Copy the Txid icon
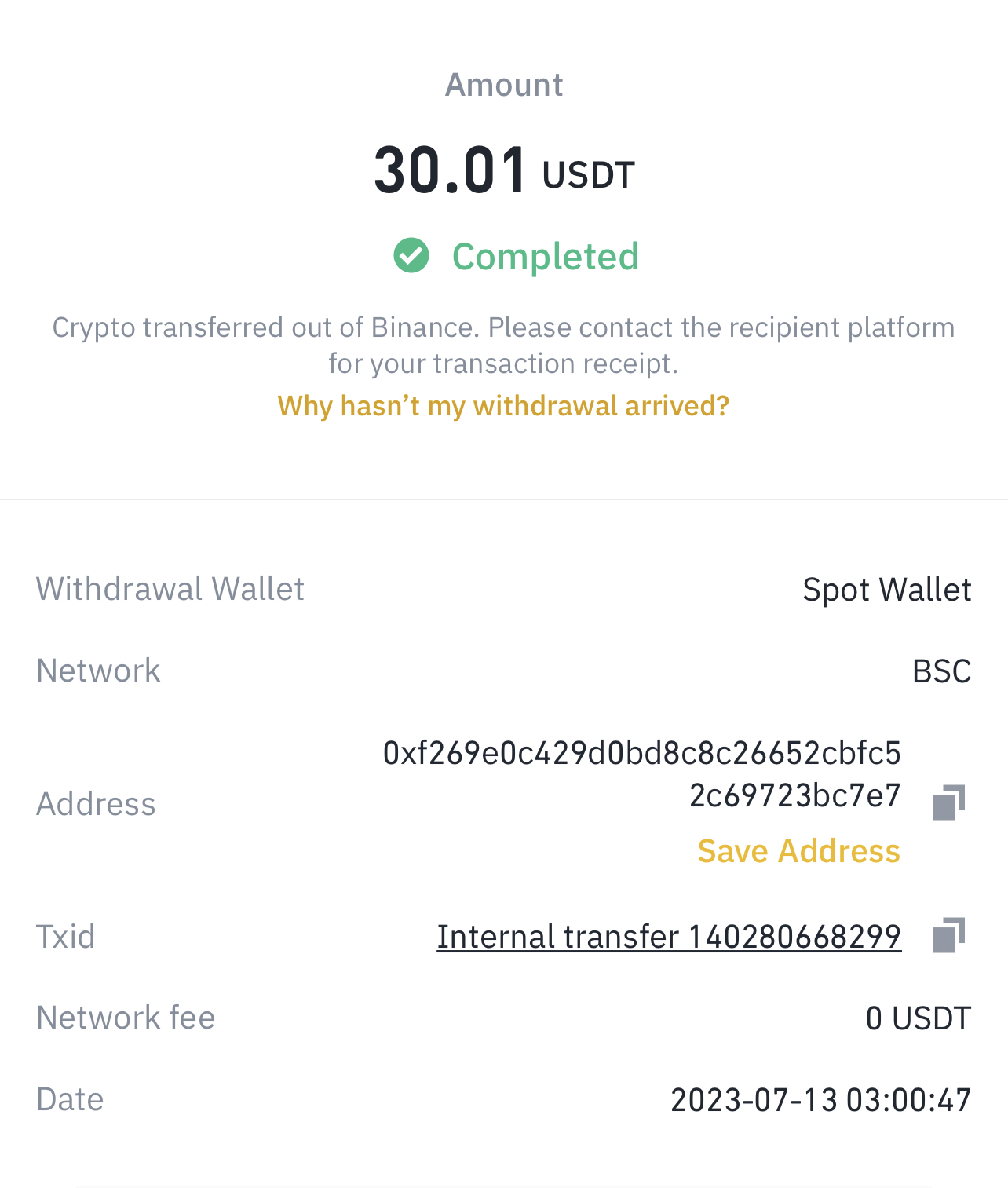Viewport: 1008px width, 1188px height. [948, 935]
